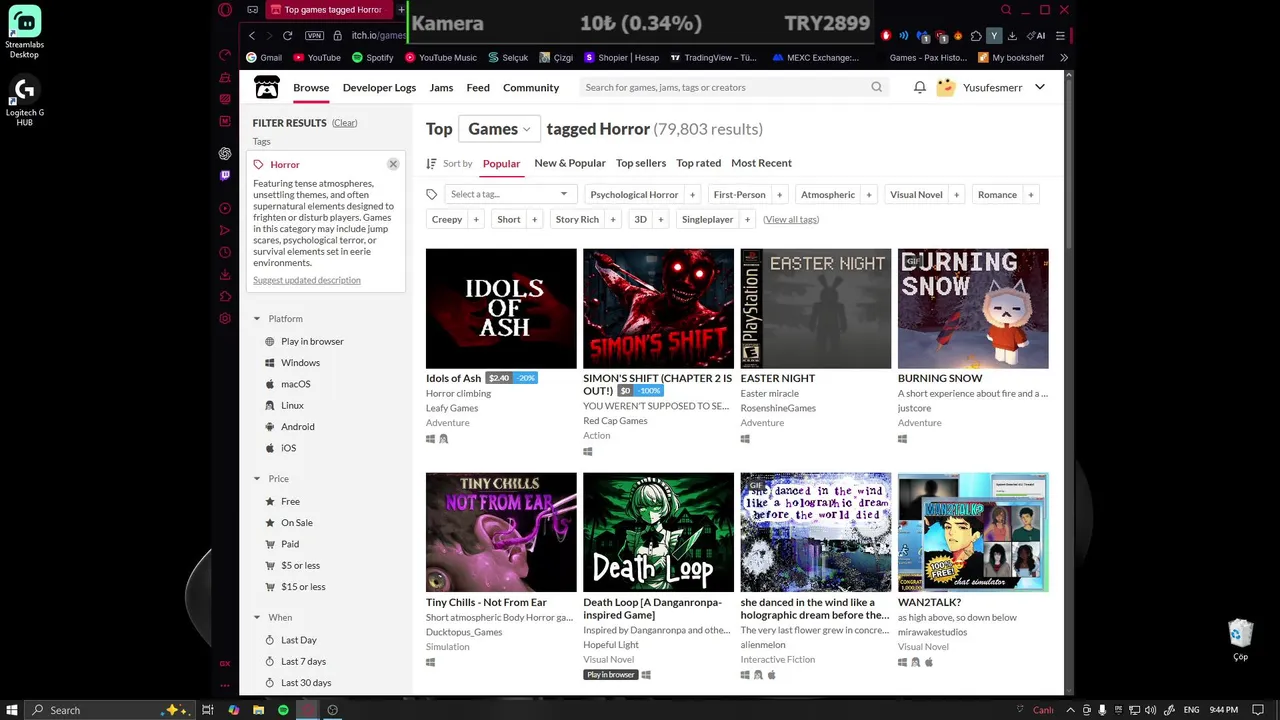Open a new browser tab

(x=401, y=10)
